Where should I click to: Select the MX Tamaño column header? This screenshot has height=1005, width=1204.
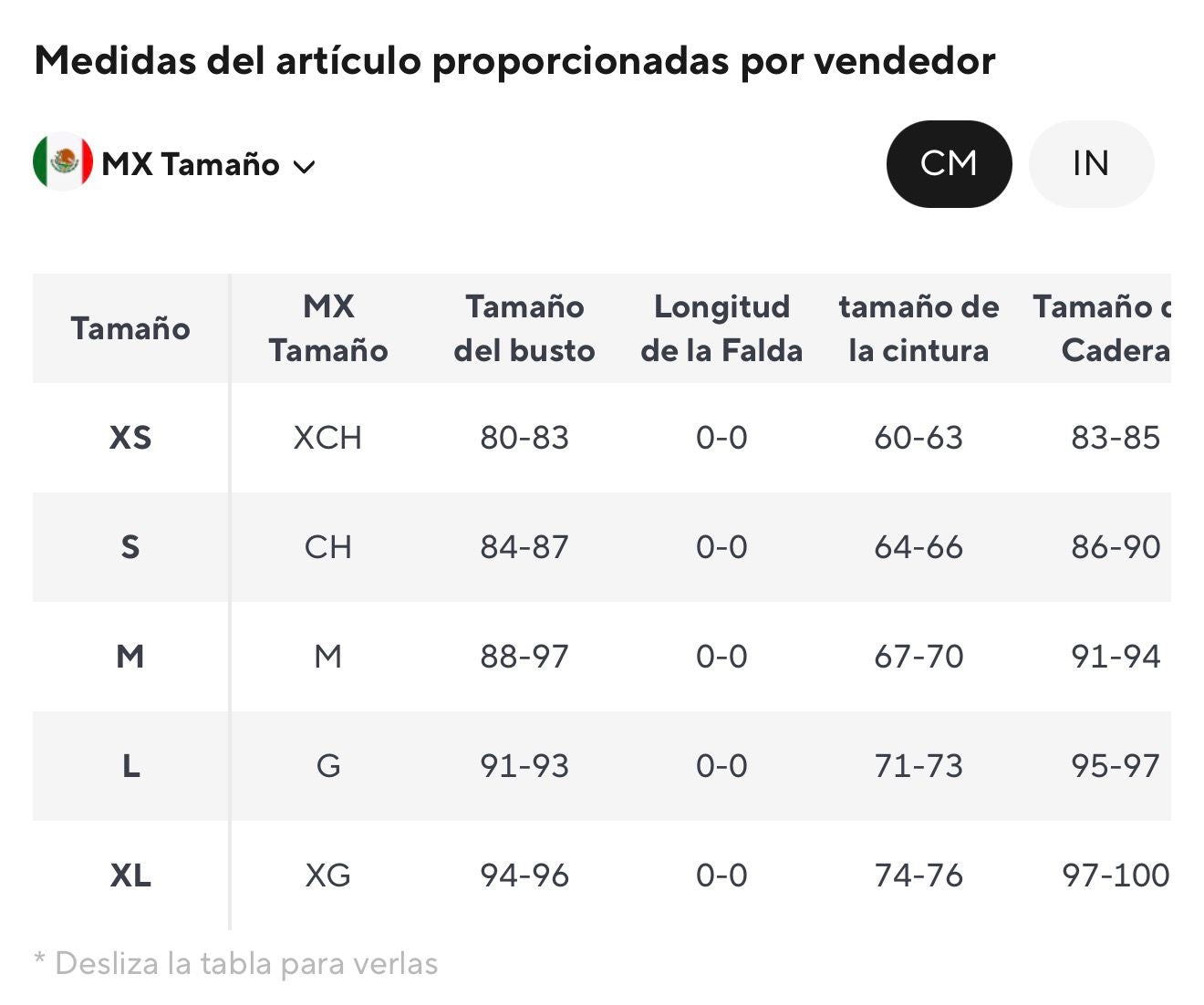[328, 328]
